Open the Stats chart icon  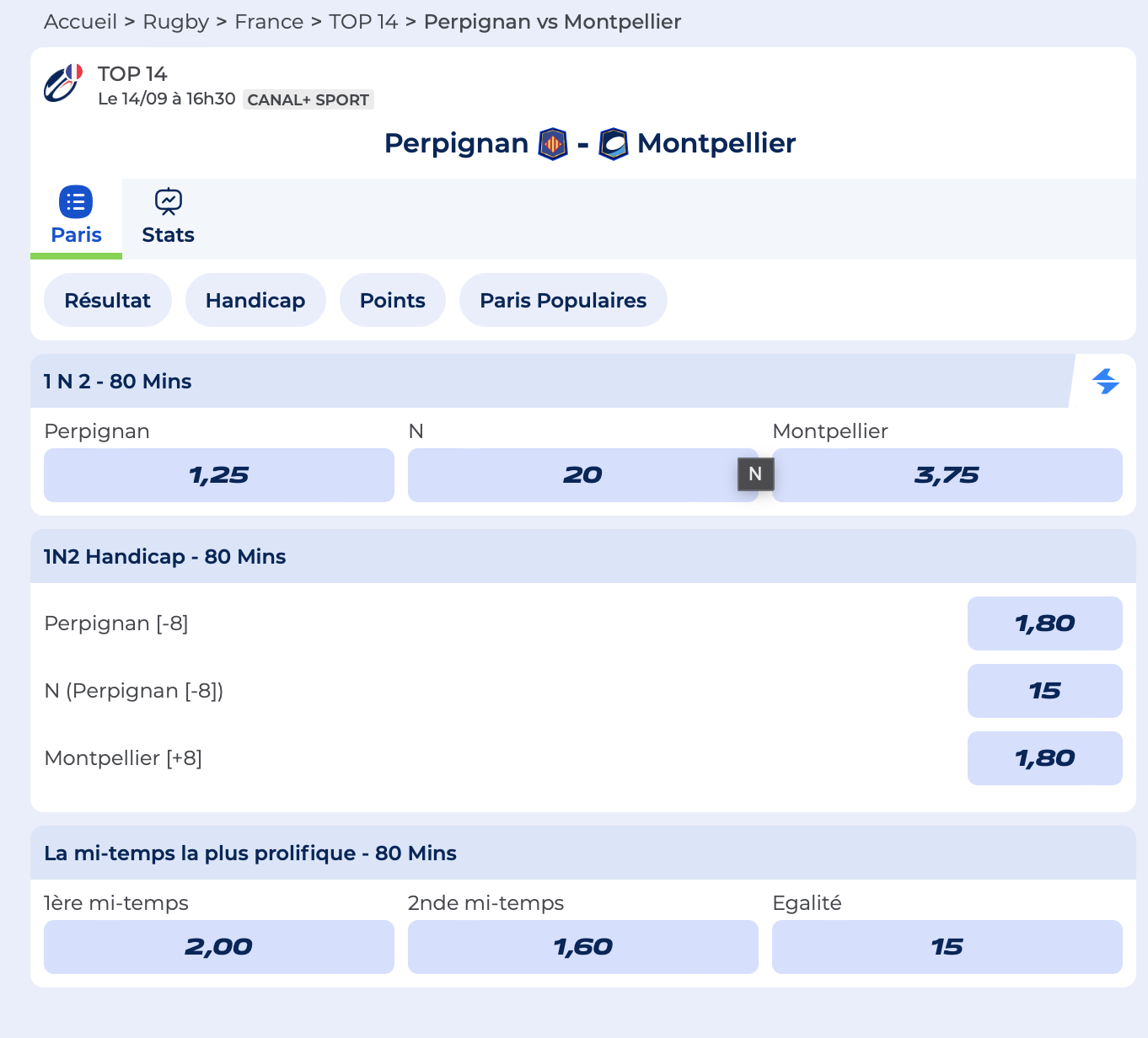pos(169,201)
